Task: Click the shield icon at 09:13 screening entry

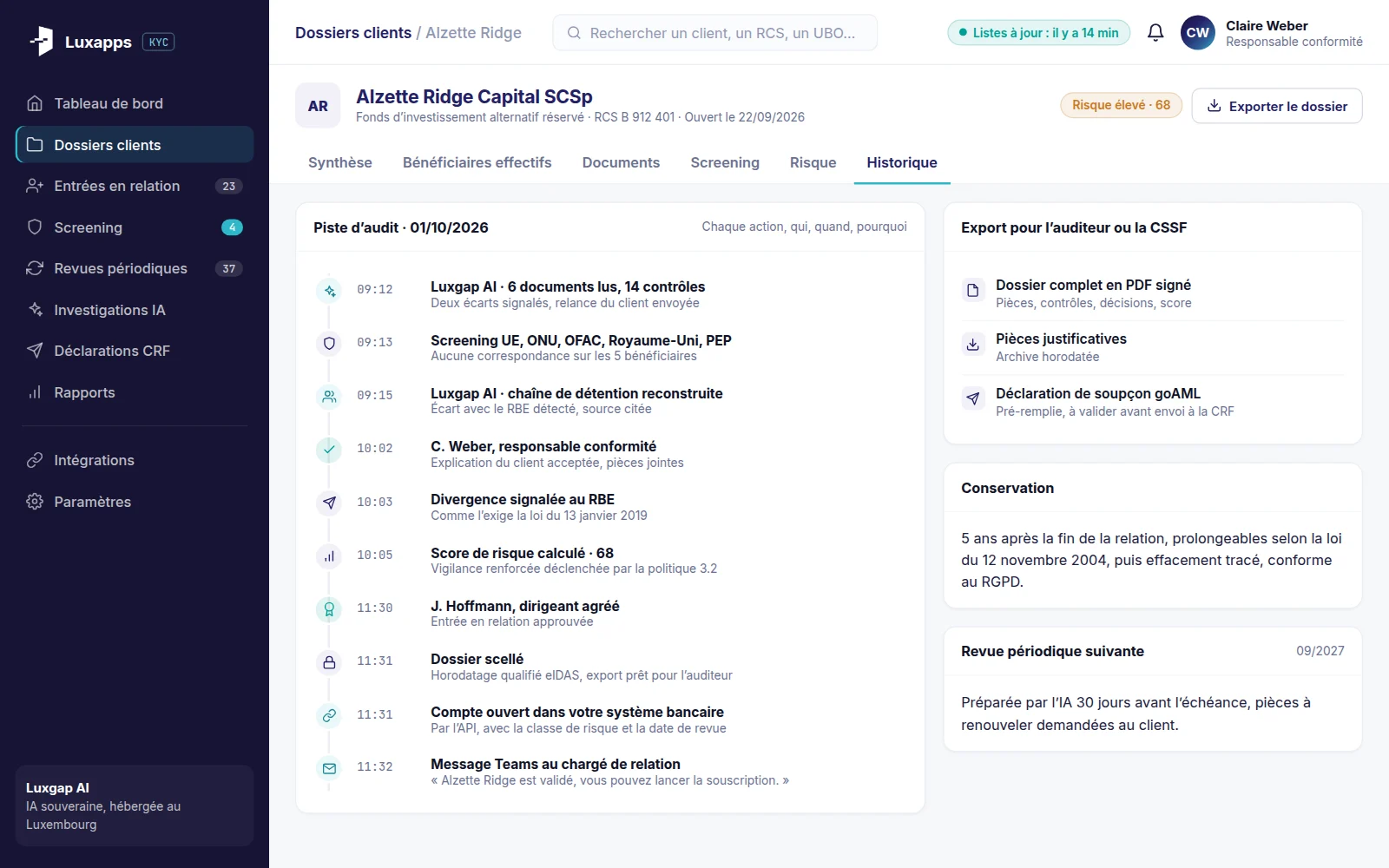Action: (329, 344)
